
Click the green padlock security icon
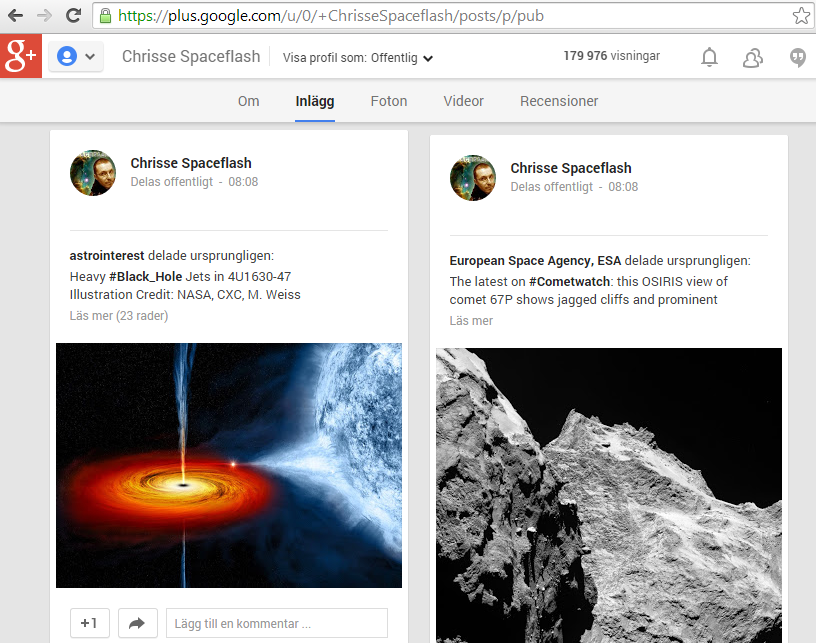pyautogui.click(x=105, y=16)
